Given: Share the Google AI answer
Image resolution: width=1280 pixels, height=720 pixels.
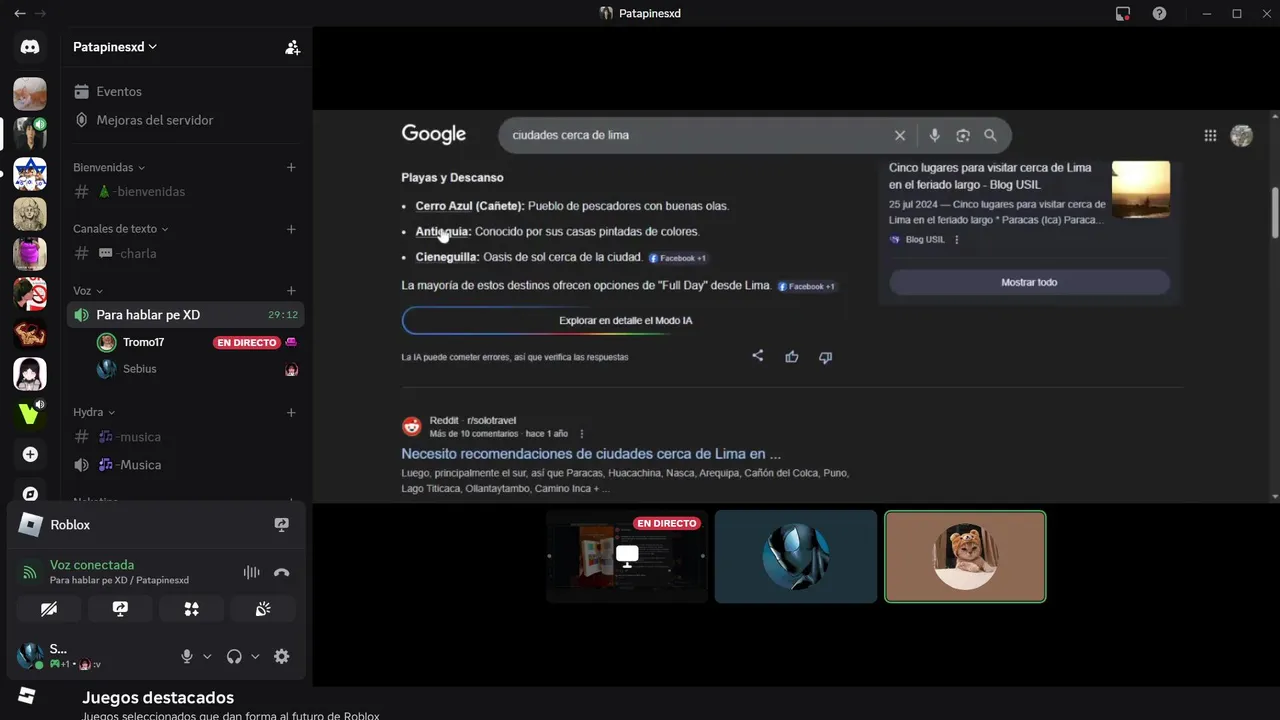Looking at the screenshot, I should click(758, 356).
